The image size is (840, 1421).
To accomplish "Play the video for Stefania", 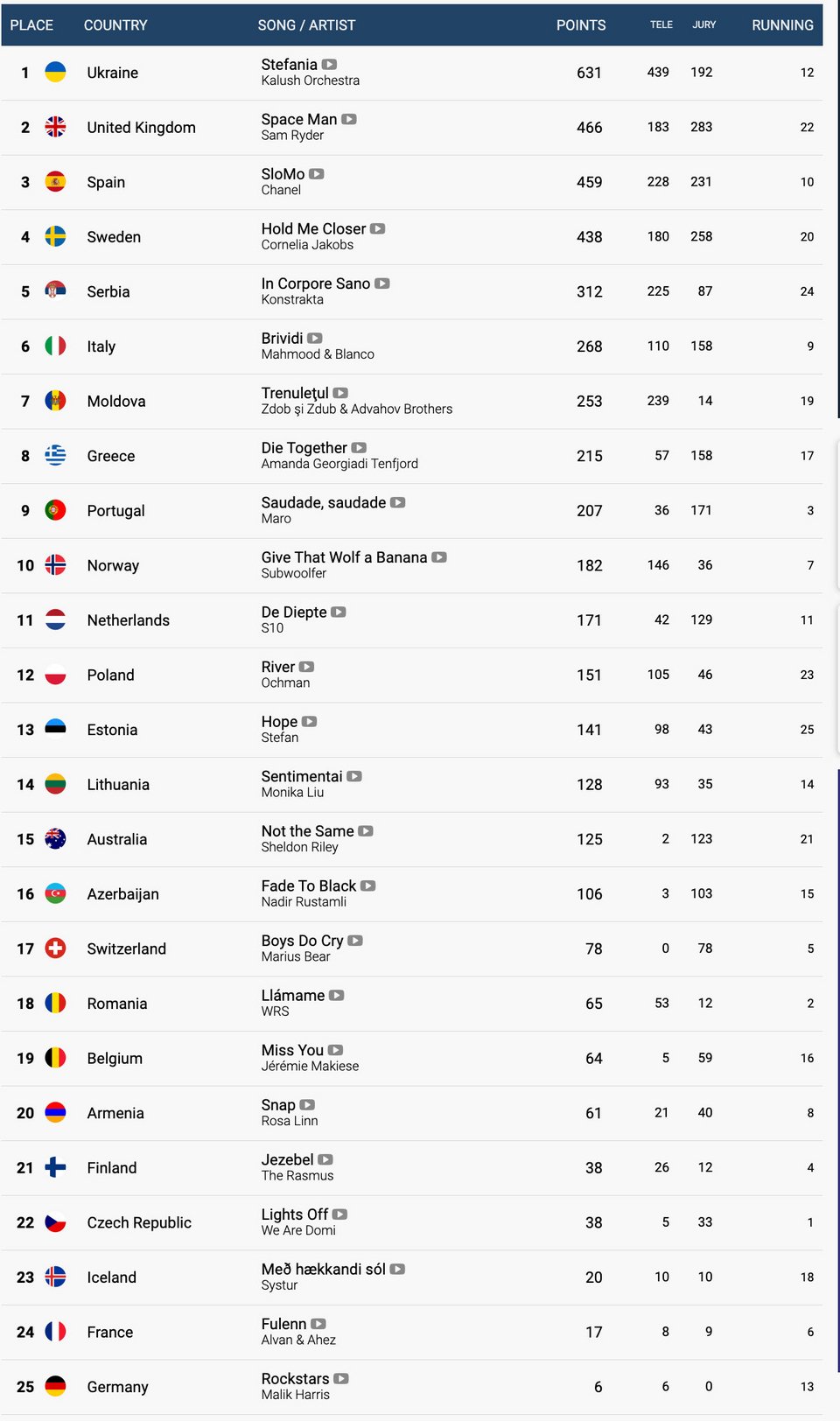I will [x=329, y=65].
